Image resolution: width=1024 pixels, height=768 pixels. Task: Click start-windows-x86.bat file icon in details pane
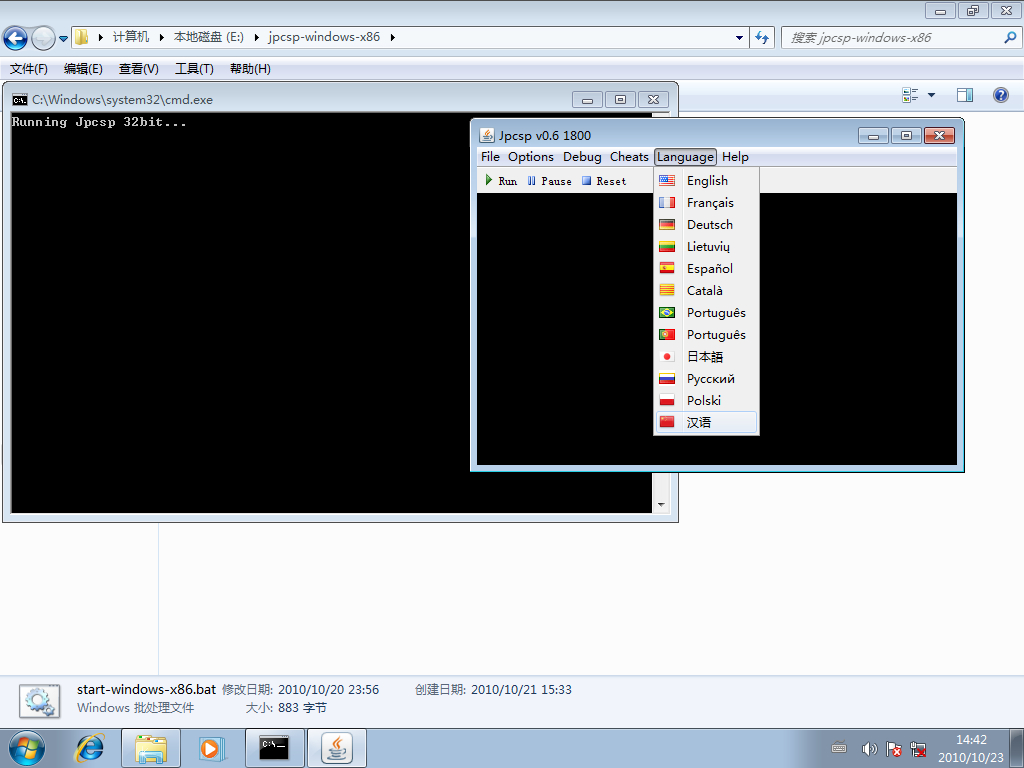(39, 701)
